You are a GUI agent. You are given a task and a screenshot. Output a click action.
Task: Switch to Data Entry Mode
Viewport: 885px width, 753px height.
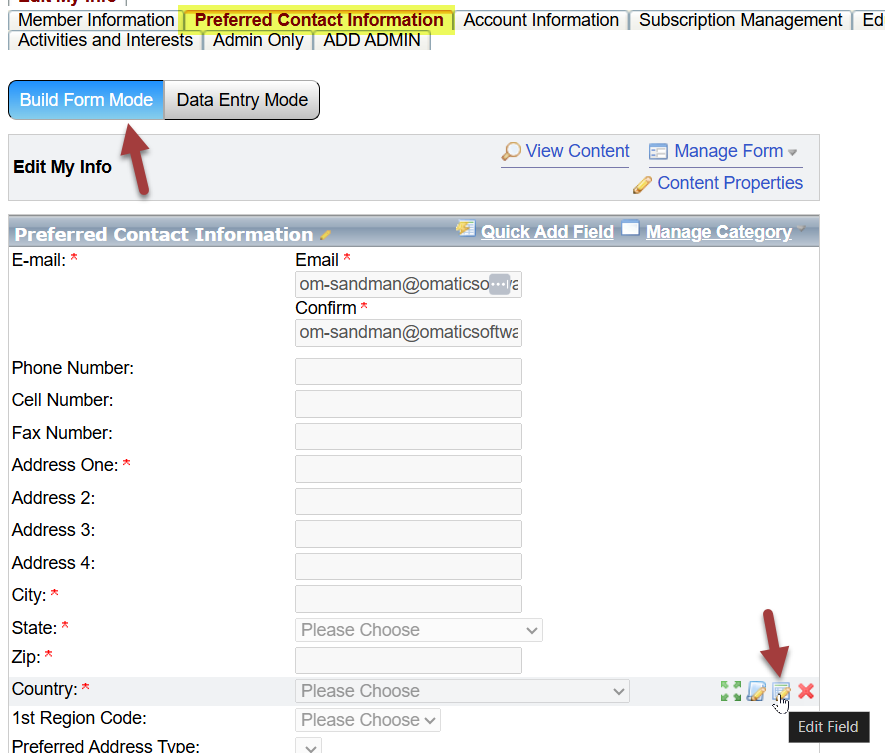click(x=242, y=100)
